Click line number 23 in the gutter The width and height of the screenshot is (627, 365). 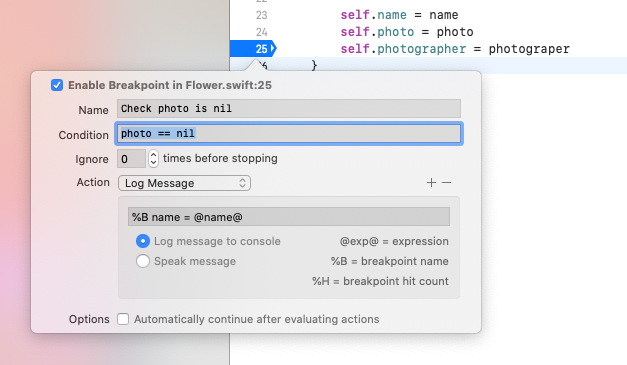[262, 15]
